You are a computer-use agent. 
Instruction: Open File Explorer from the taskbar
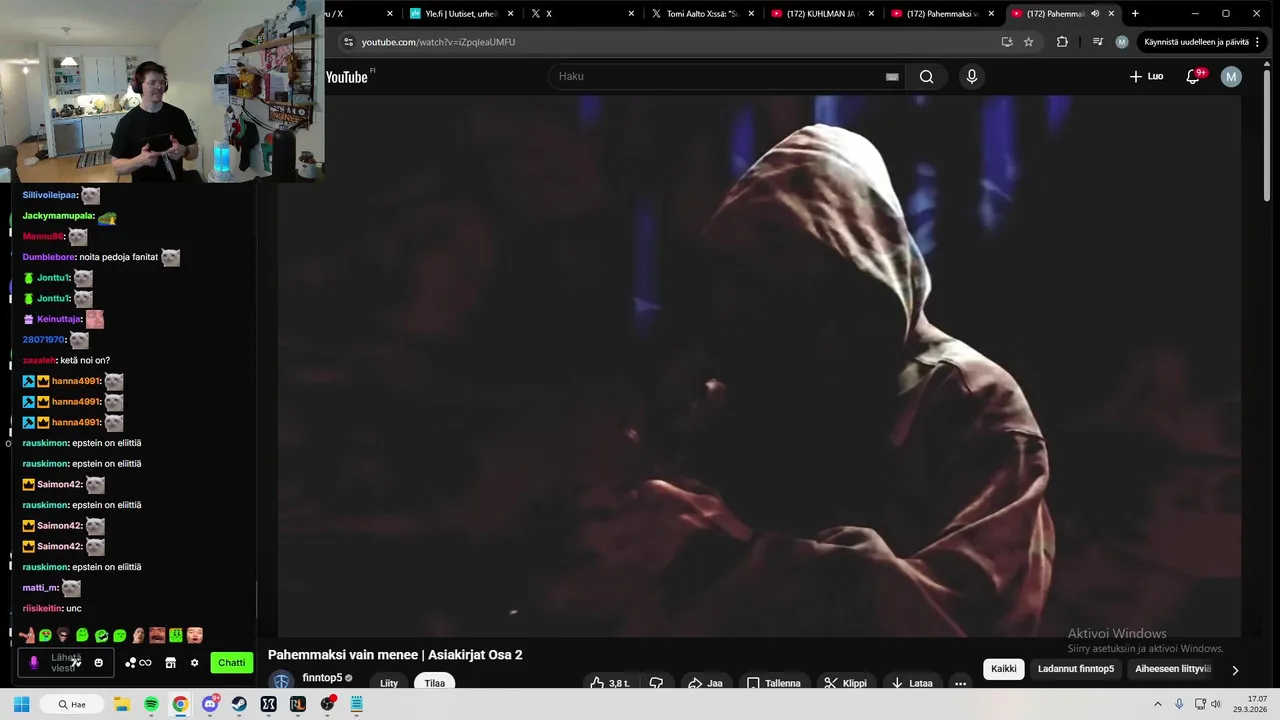tap(121, 704)
